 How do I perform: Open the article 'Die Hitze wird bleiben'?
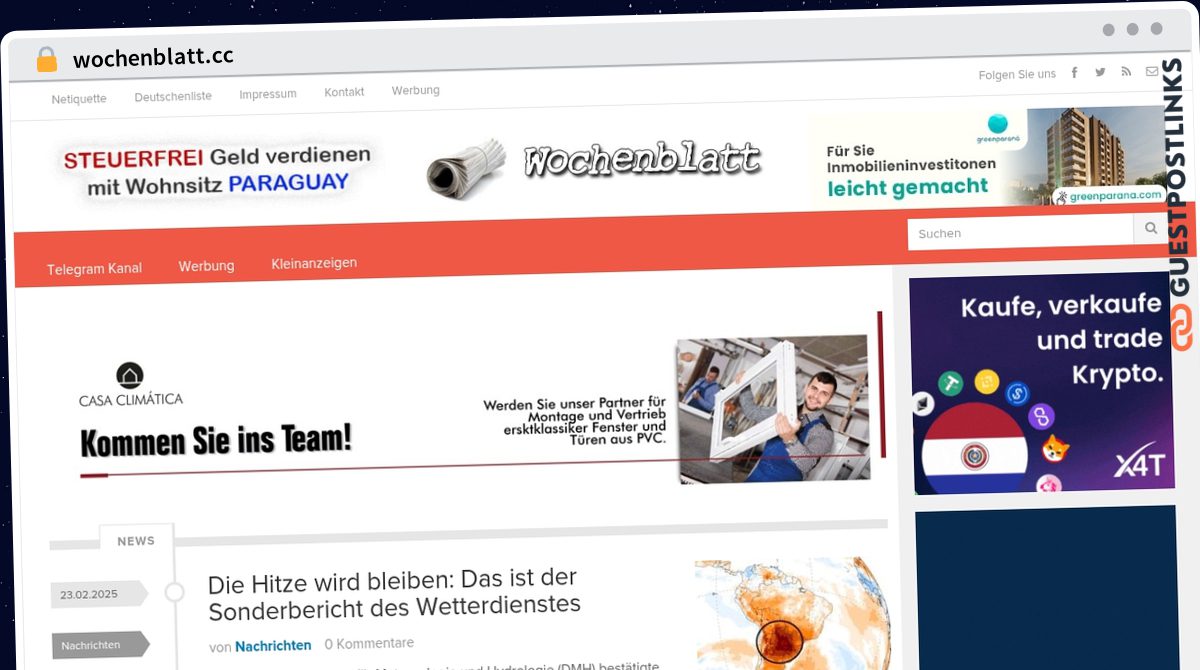pos(394,592)
